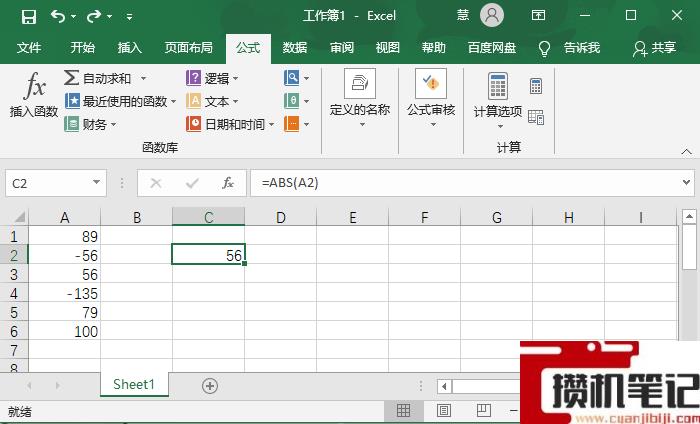This screenshot has height=424, width=700.
Task: Switch to the 开始 tab
Action: pyautogui.click(x=83, y=47)
